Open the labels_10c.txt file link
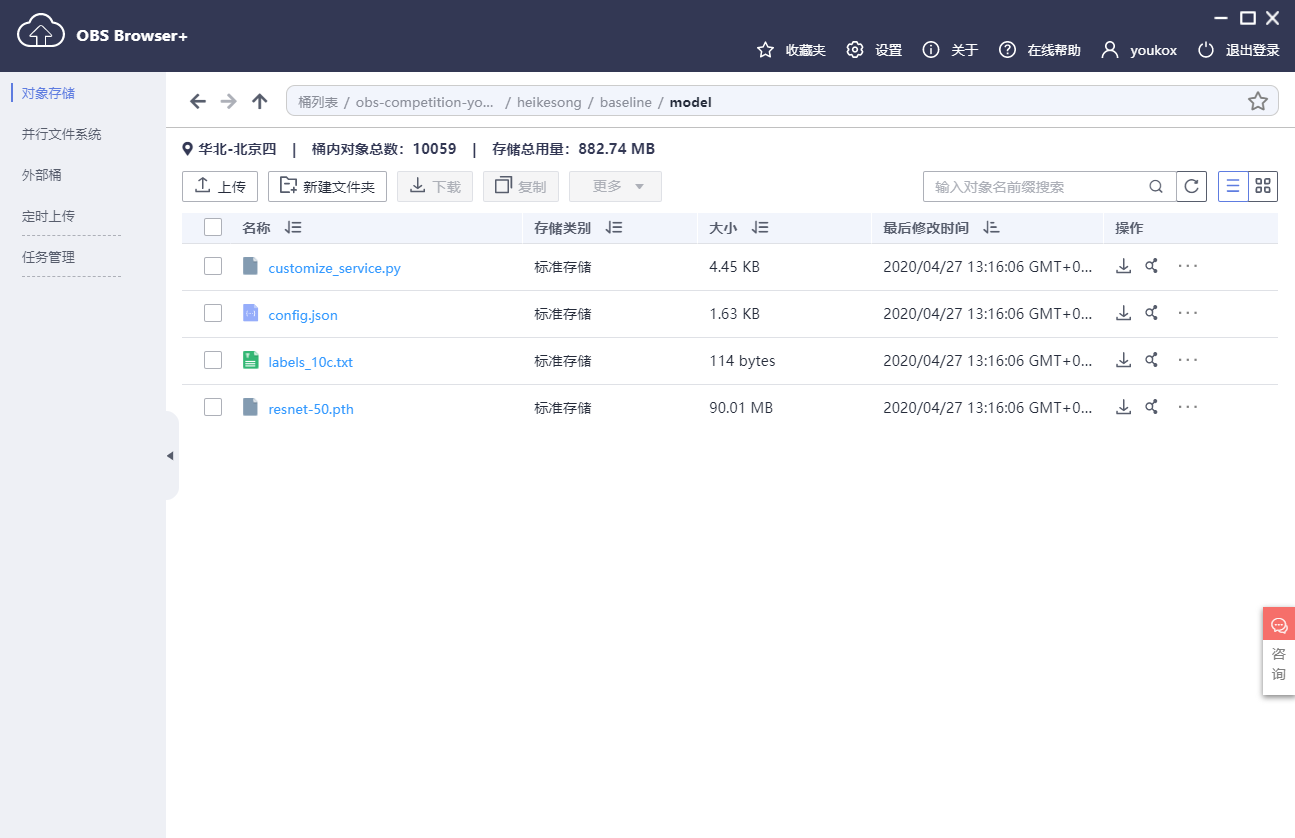Viewport: 1295px width, 838px height. click(x=310, y=362)
